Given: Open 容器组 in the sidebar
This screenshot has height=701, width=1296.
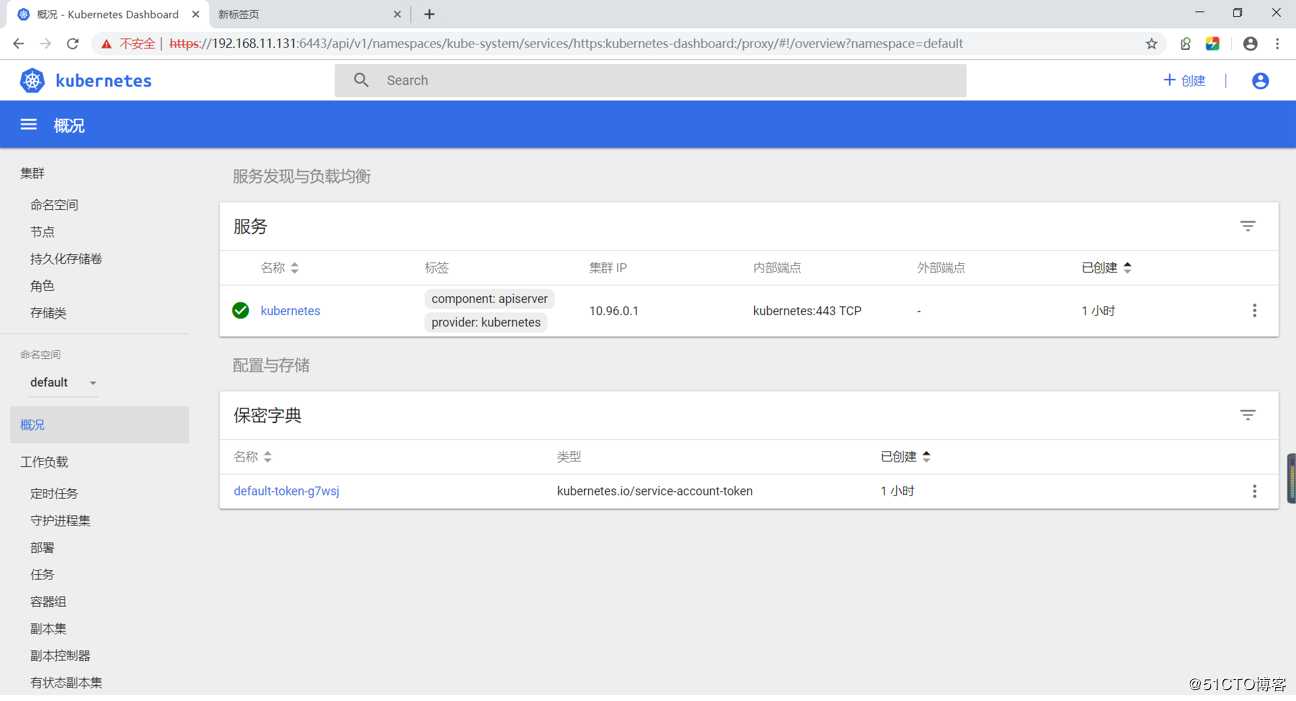Looking at the screenshot, I should [48, 601].
